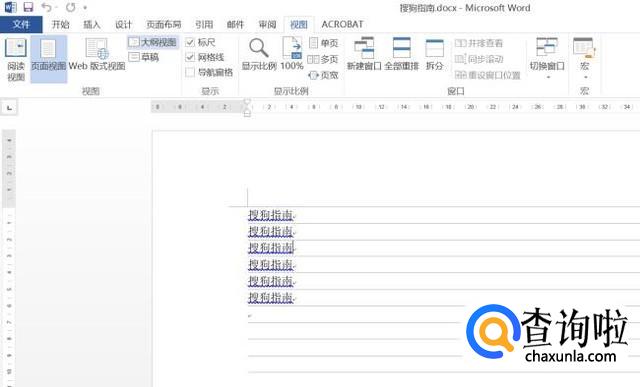Expand the Macros (宏) dropdown arrow
Image resolution: width=640 pixels, height=387 pixels.
pos(585,77)
